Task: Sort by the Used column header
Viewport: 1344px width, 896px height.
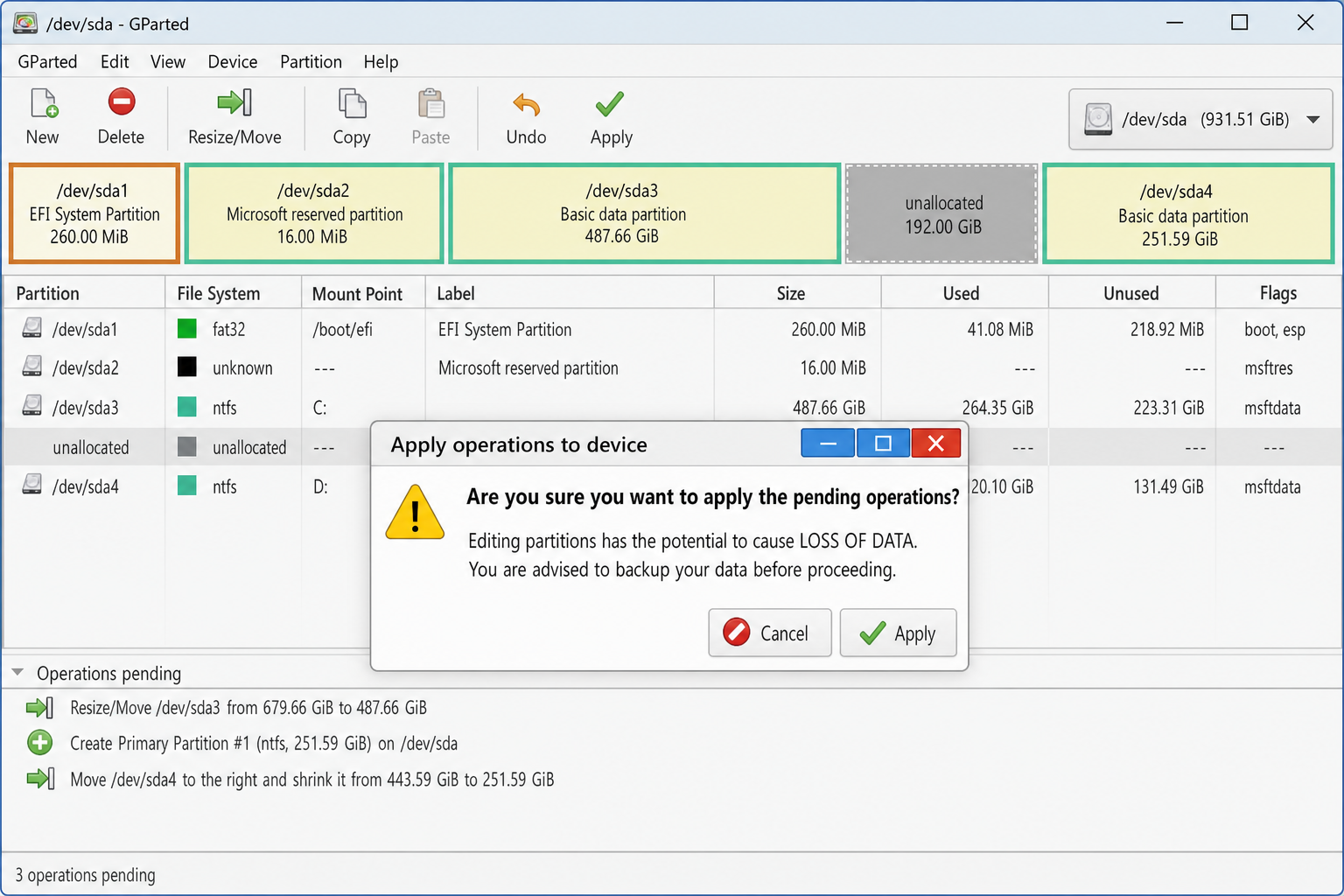Action: tap(964, 293)
